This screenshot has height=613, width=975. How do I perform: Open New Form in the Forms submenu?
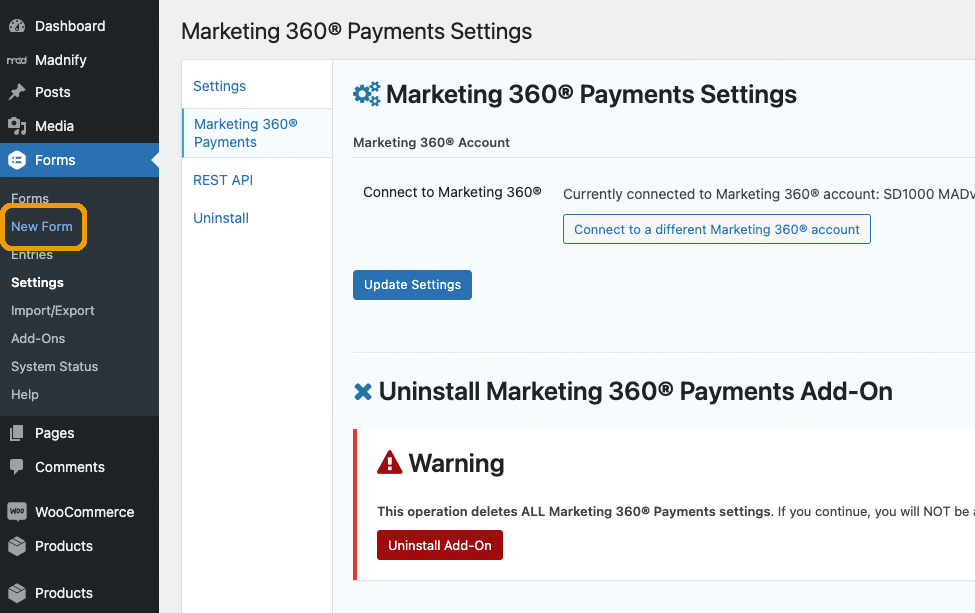point(42,226)
